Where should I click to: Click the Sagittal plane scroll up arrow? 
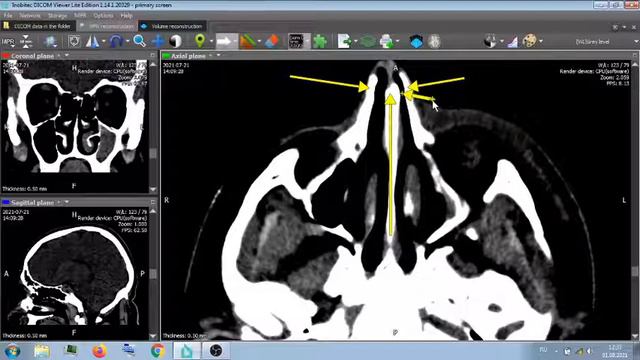pyautogui.click(x=153, y=211)
